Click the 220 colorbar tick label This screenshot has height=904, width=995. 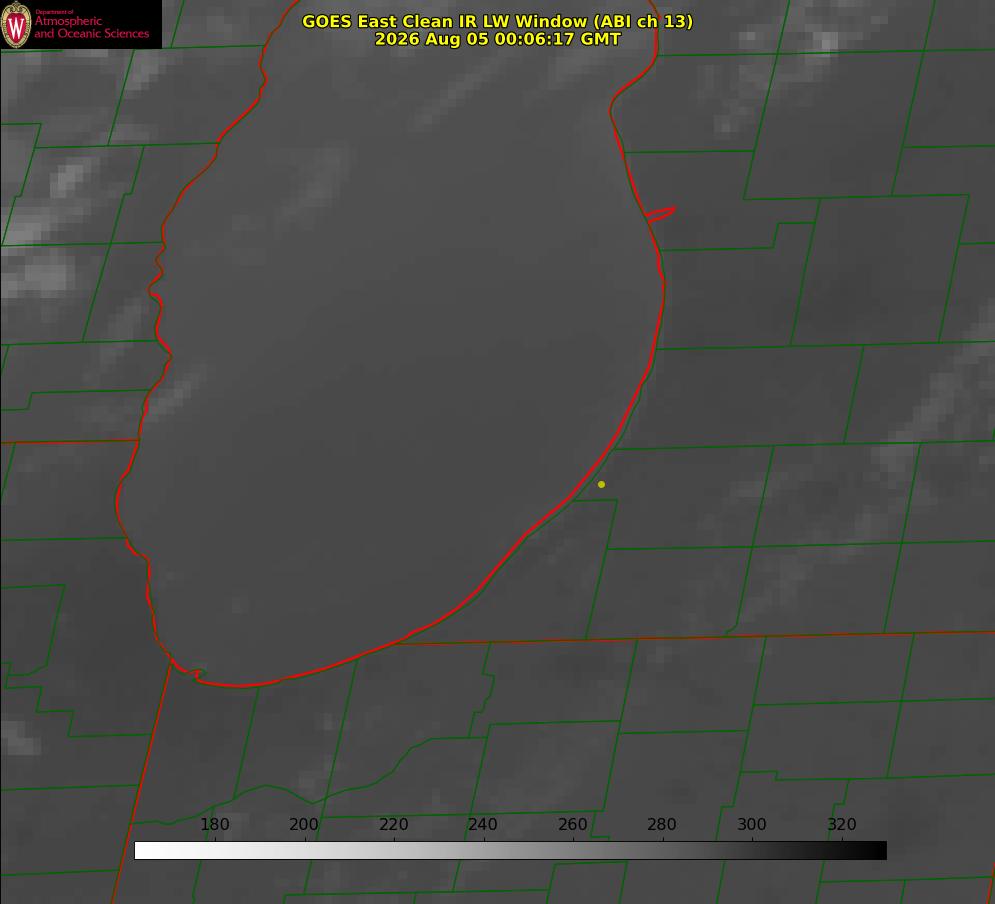click(x=393, y=825)
